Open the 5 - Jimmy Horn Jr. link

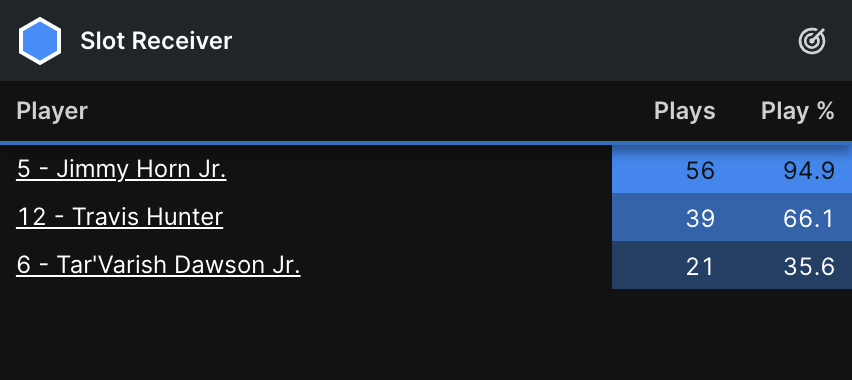pos(121,169)
